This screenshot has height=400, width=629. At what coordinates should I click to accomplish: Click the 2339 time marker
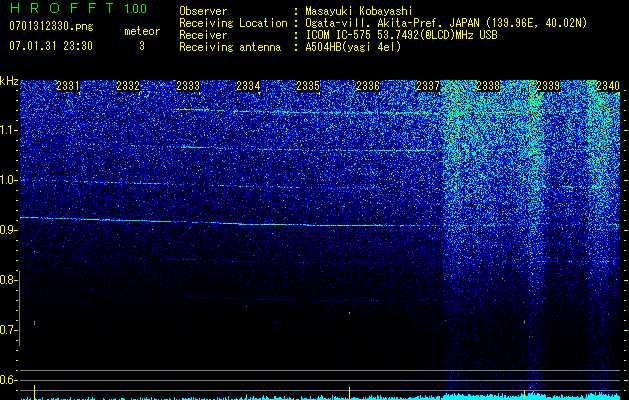pos(548,85)
